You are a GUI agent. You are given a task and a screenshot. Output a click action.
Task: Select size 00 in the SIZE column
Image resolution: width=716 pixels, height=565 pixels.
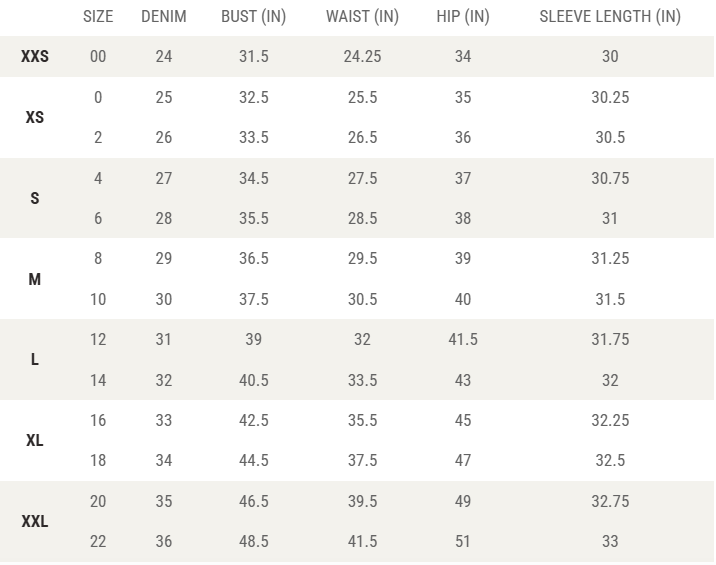pyautogui.click(x=98, y=56)
